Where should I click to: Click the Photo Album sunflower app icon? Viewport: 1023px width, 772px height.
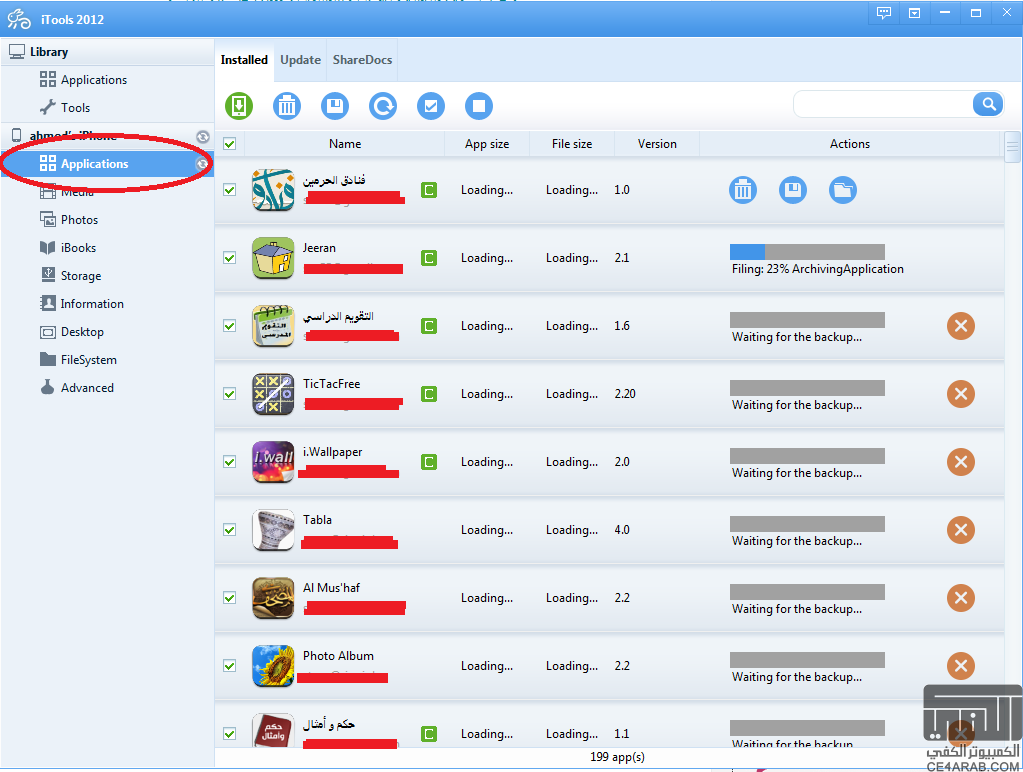tap(273, 666)
